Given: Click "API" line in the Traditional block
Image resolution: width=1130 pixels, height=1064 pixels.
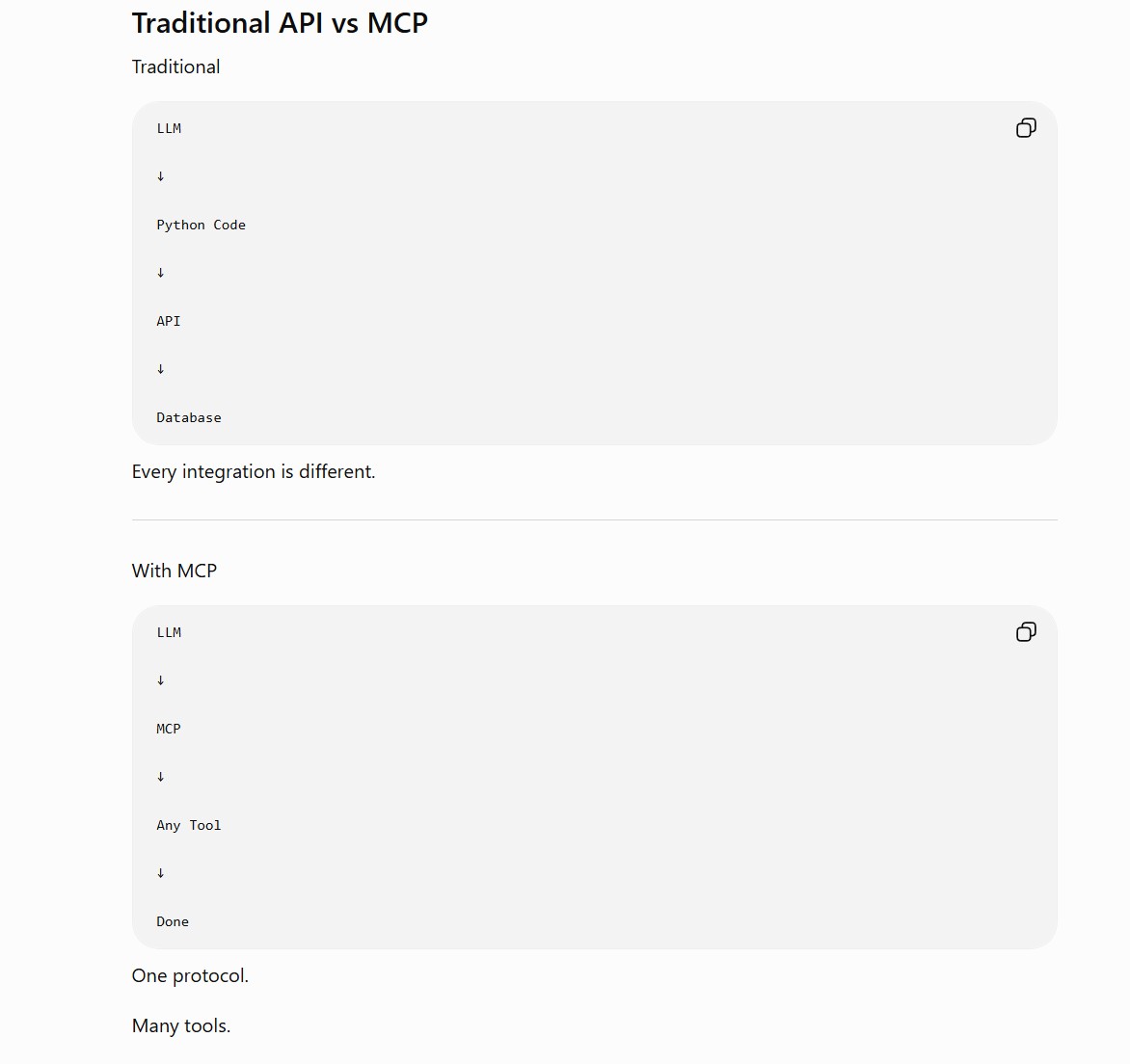Looking at the screenshot, I should pos(169,321).
